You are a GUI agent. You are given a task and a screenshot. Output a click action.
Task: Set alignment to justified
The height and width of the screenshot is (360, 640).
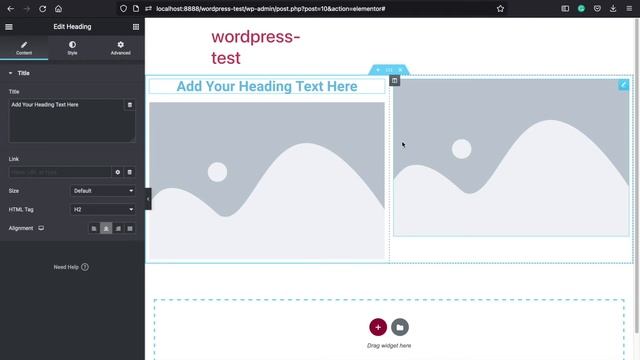[130, 229]
